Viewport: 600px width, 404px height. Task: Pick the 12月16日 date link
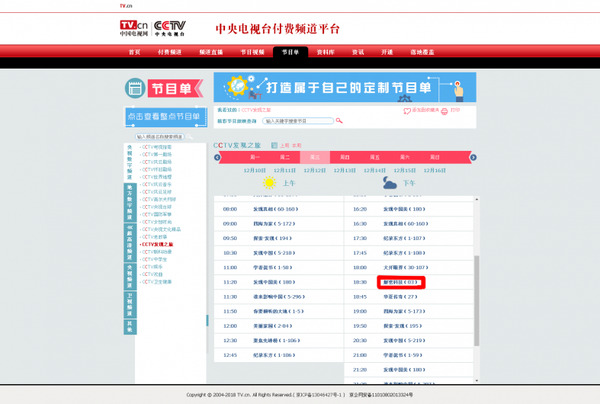(435, 170)
